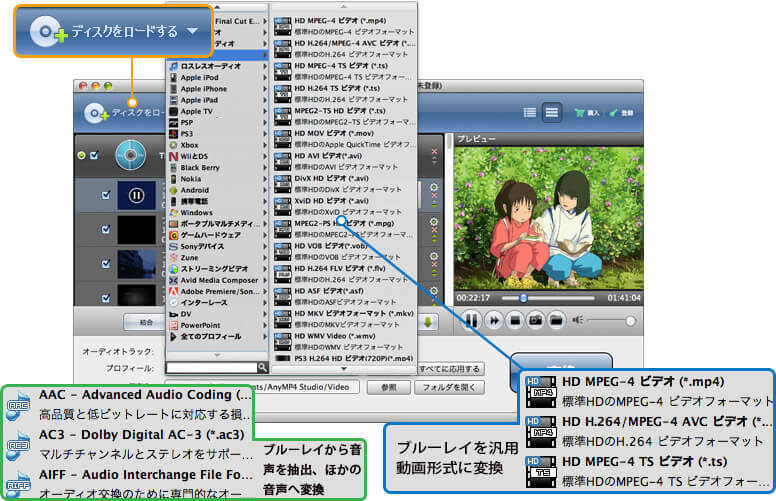Mute using the speaker icon

(578, 320)
